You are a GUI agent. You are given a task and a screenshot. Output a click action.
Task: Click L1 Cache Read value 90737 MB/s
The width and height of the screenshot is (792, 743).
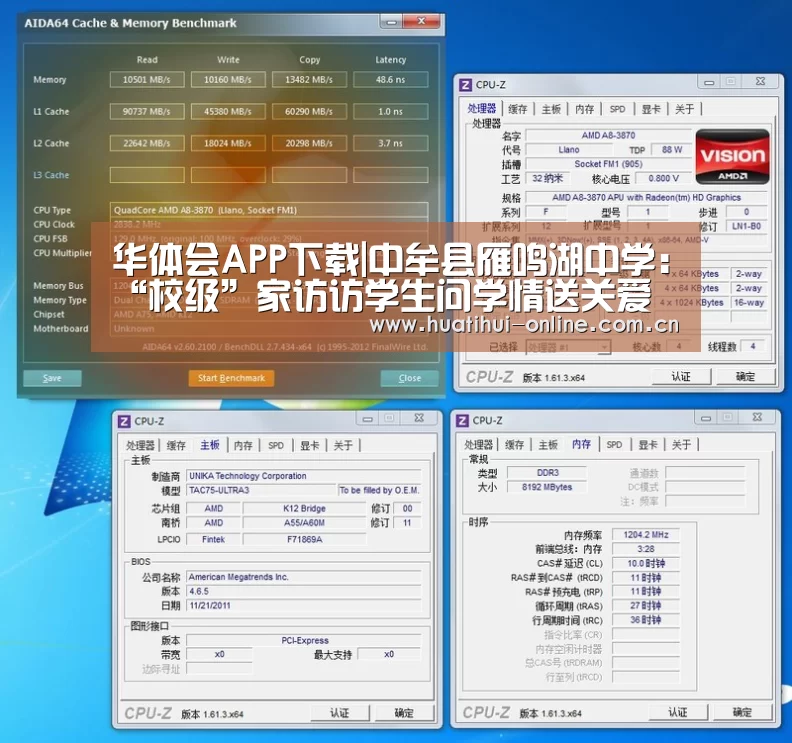point(147,112)
